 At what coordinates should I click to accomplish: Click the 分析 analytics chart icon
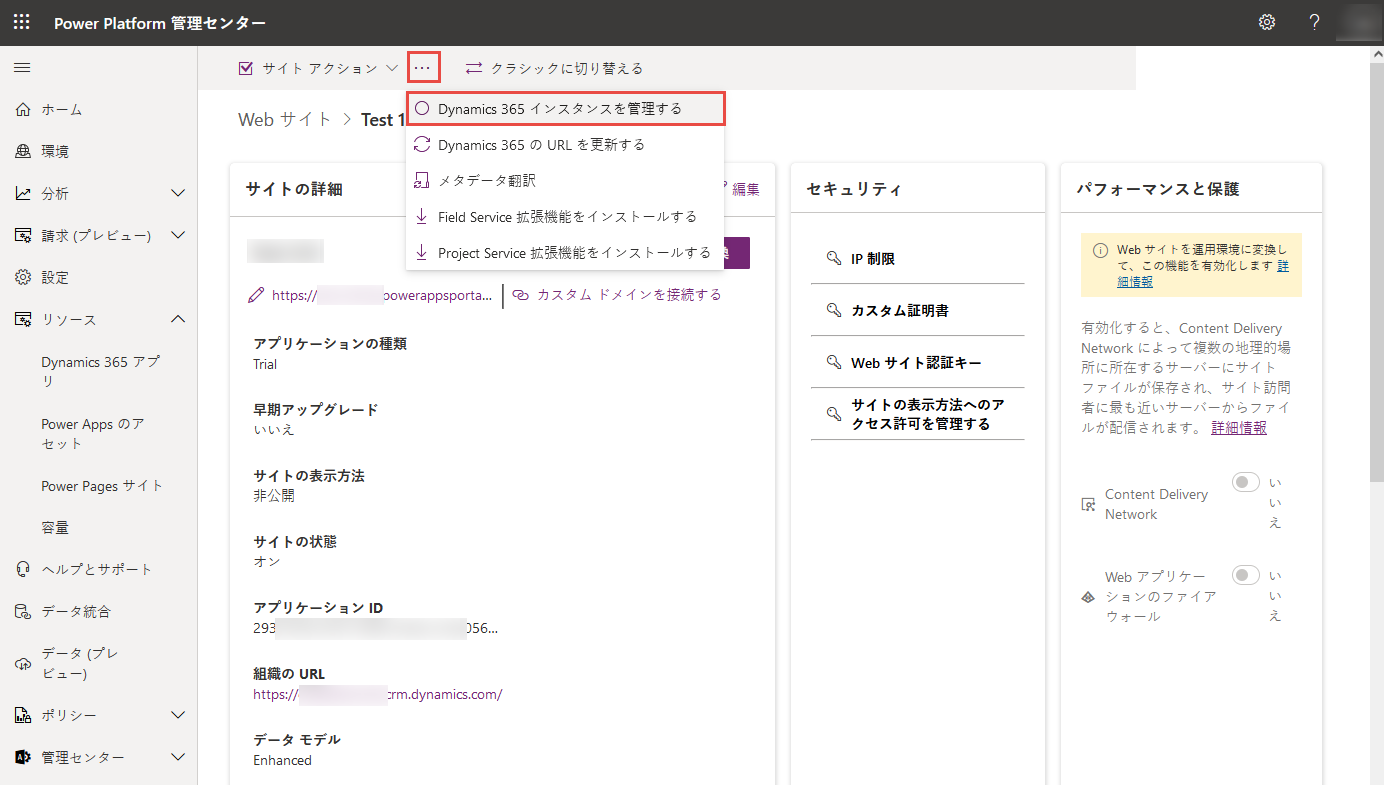(x=23, y=193)
